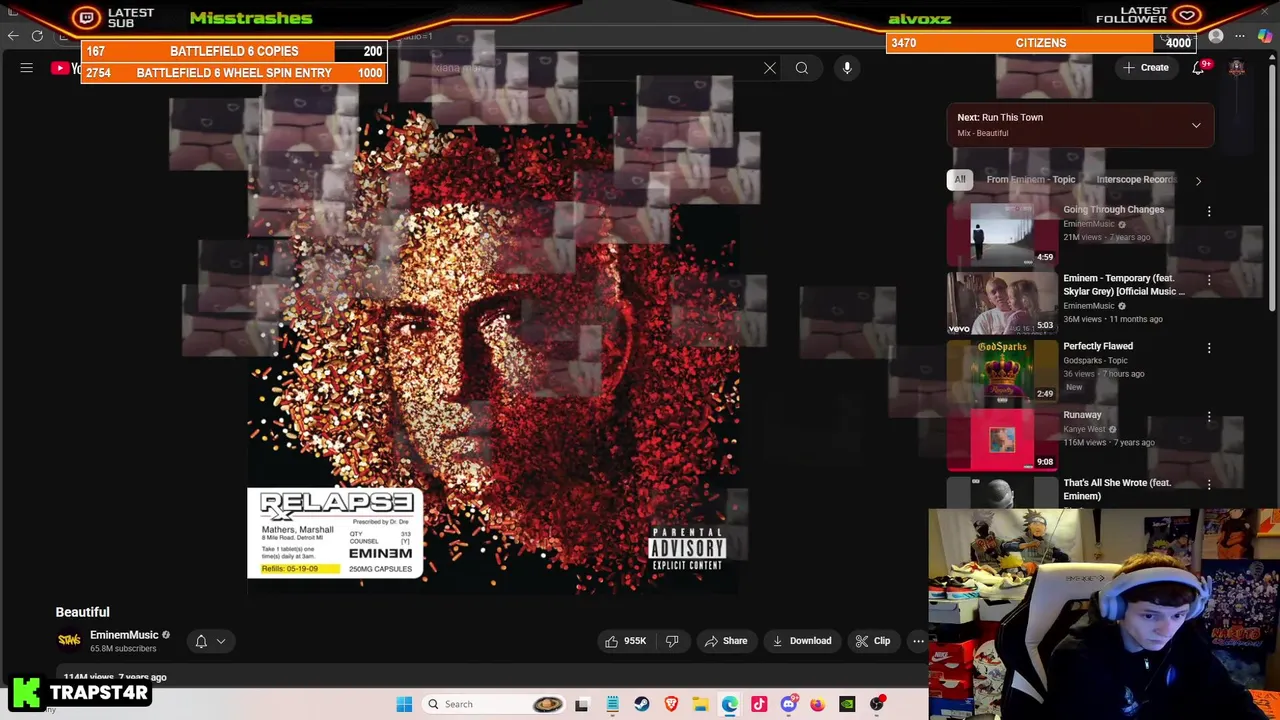This screenshot has height=720, width=1280.
Task: Open the browser profile icon
Action: coord(1216,36)
